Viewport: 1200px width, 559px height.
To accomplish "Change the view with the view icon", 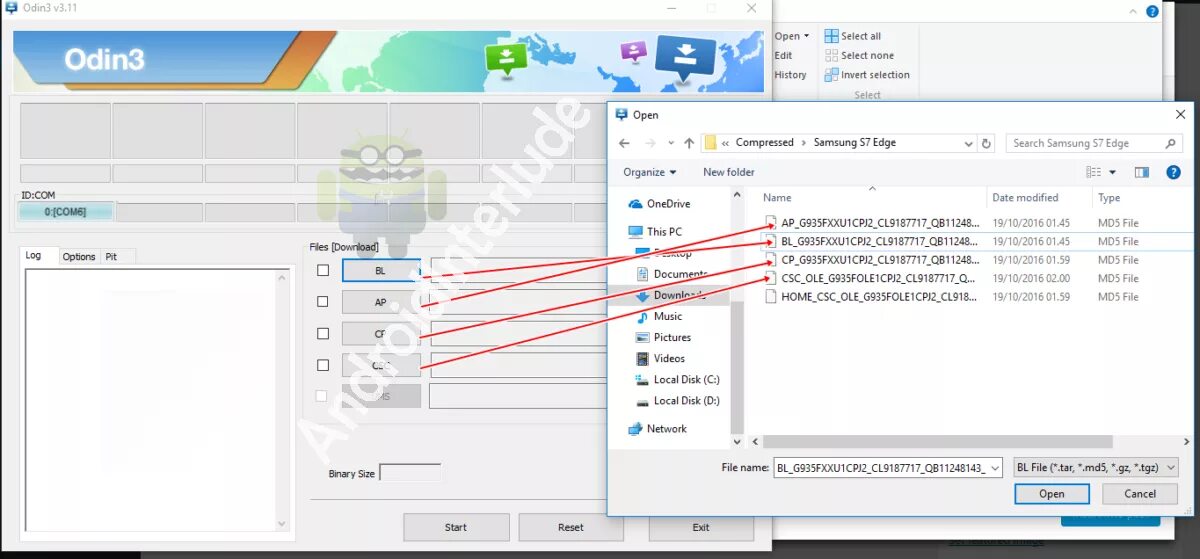I will click(x=1093, y=172).
